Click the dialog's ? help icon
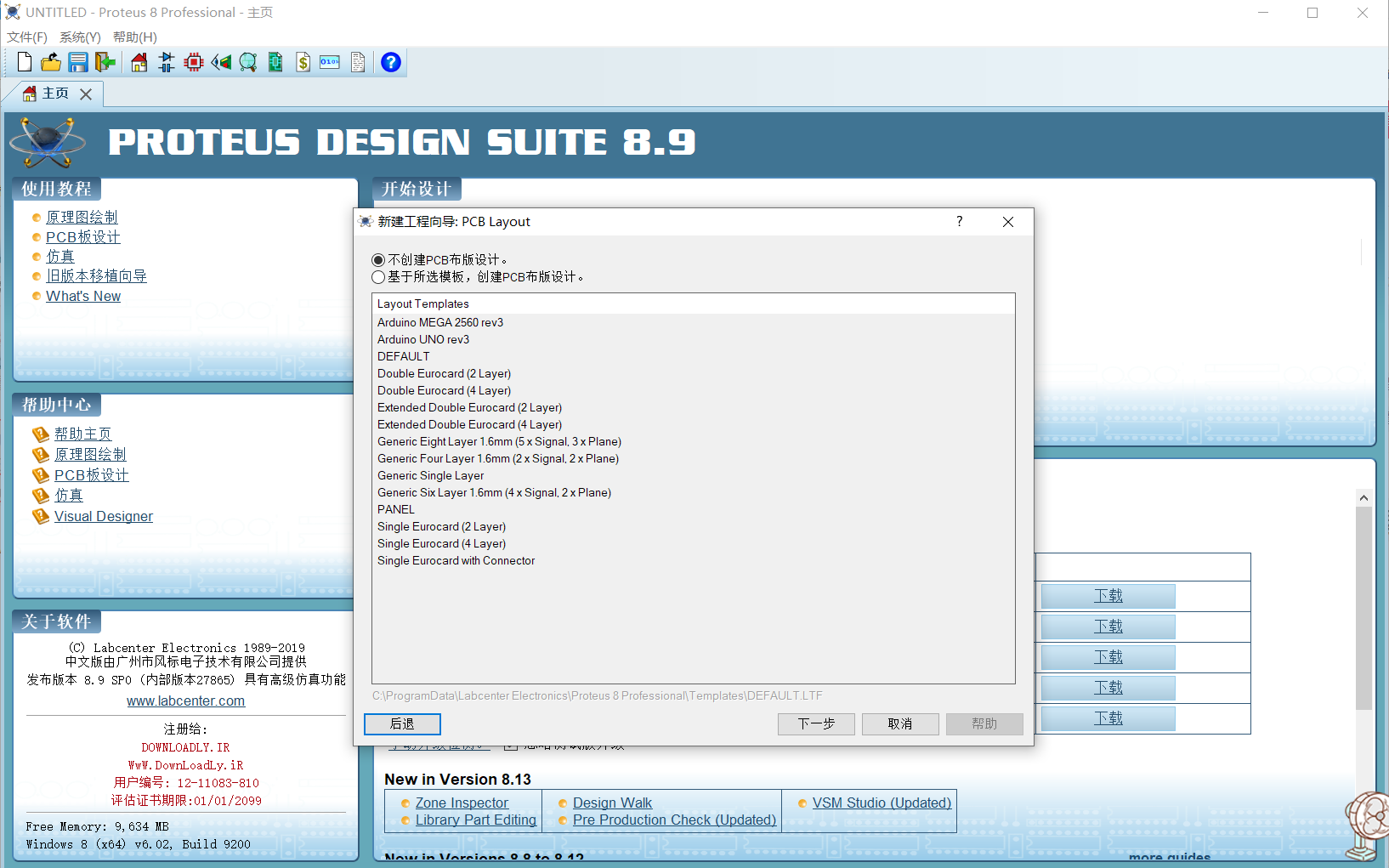The width and height of the screenshot is (1389, 868). [x=960, y=221]
